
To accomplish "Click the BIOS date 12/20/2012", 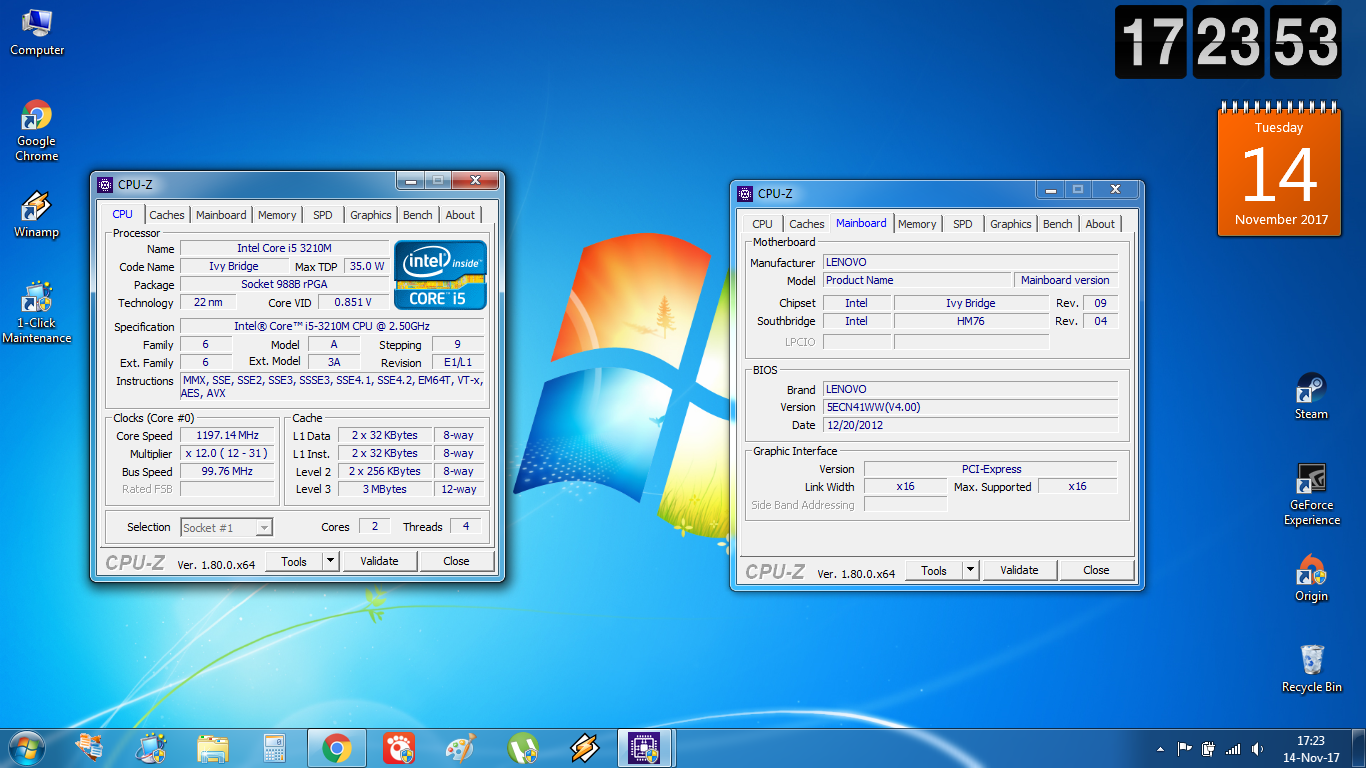I will point(970,425).
